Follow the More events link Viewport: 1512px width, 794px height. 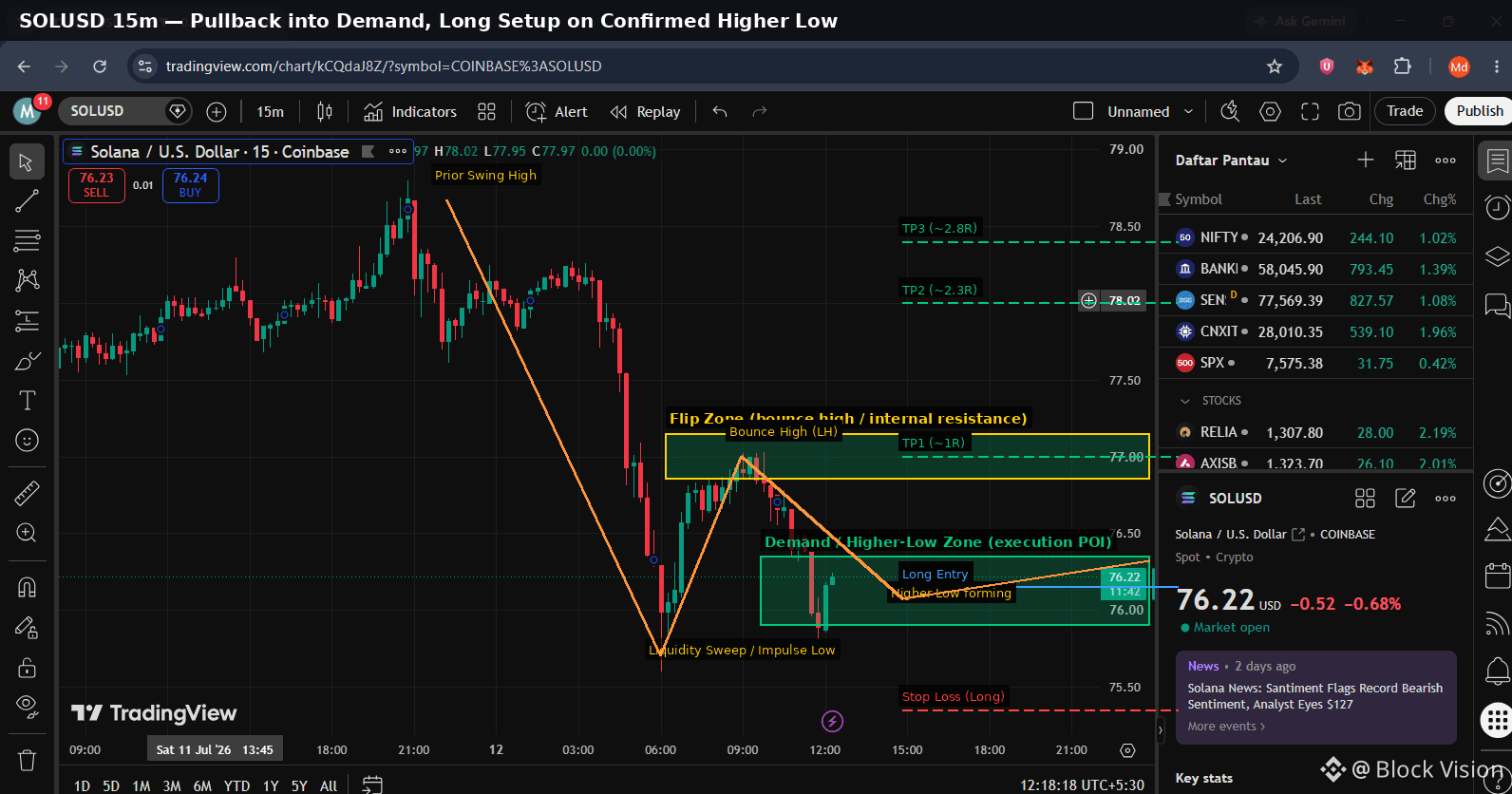click(1226, 727)
